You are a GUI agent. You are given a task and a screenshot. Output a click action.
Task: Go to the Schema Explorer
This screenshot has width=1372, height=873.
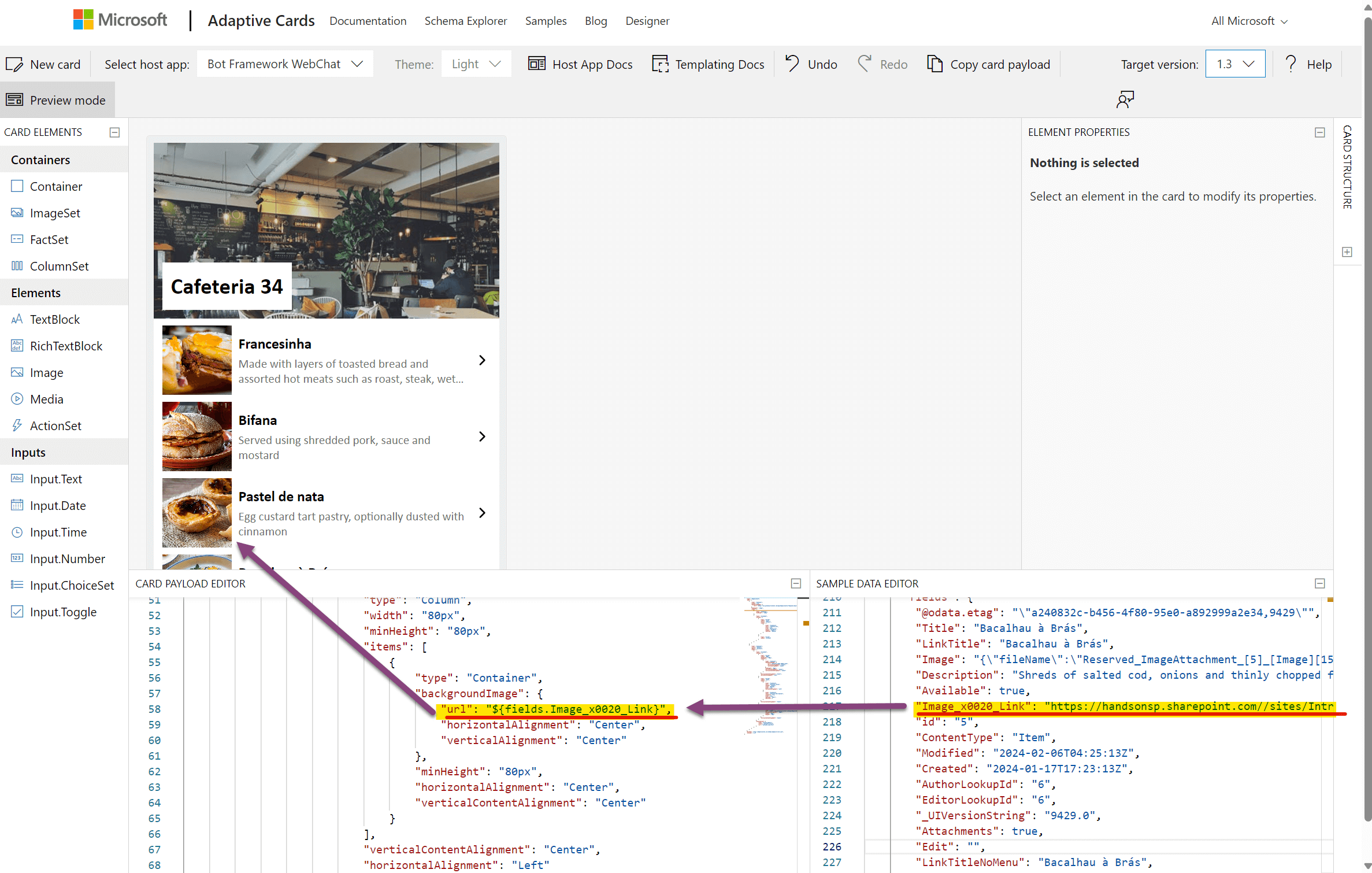tap(466, 21)
